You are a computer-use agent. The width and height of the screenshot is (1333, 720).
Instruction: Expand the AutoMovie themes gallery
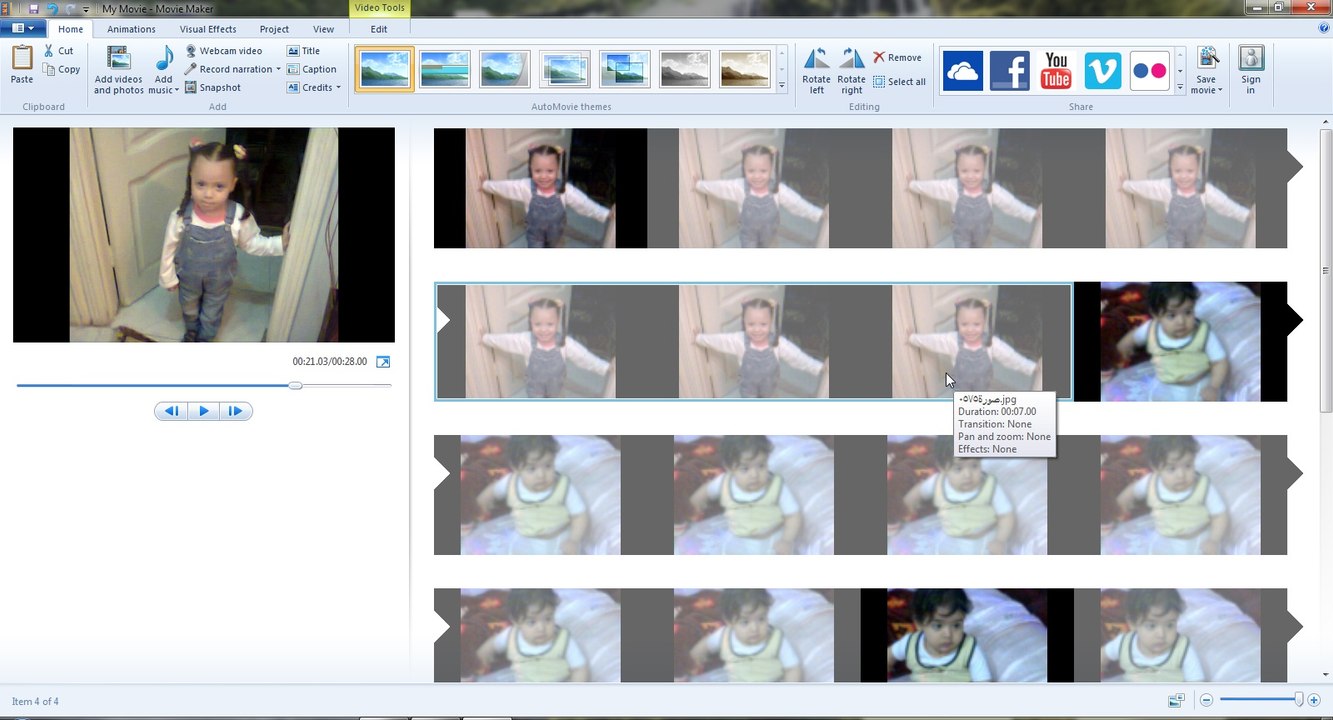(781, 87)
